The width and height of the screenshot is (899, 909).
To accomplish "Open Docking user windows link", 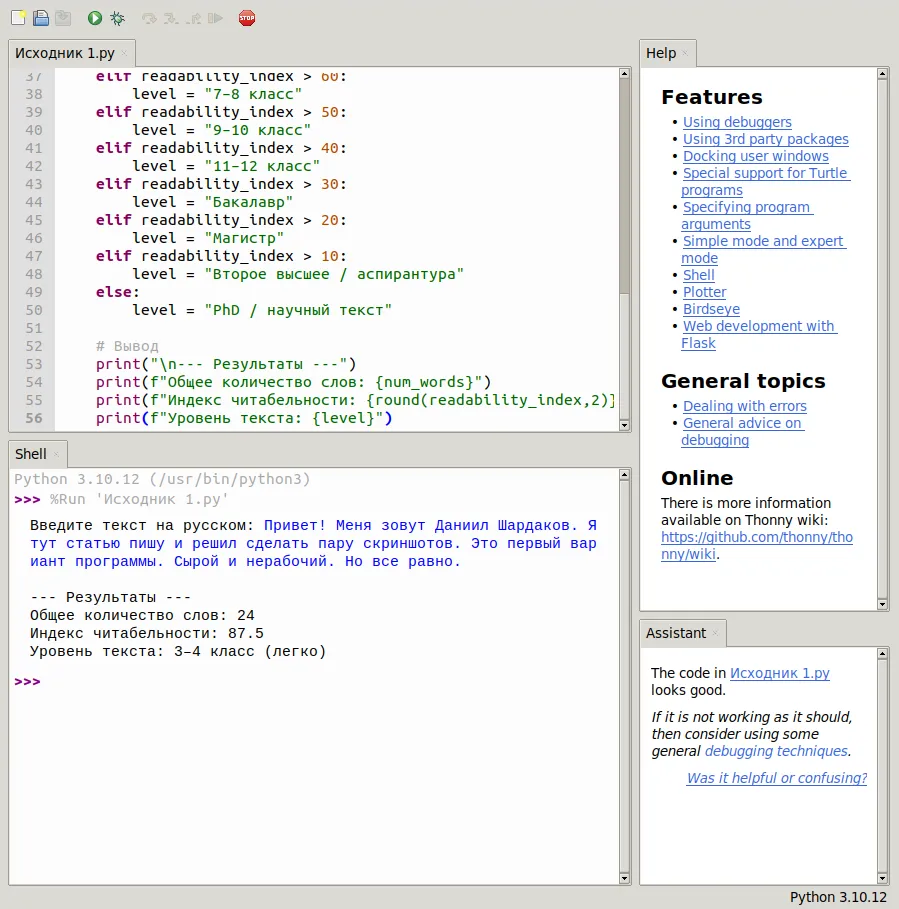I will [755, 156].
